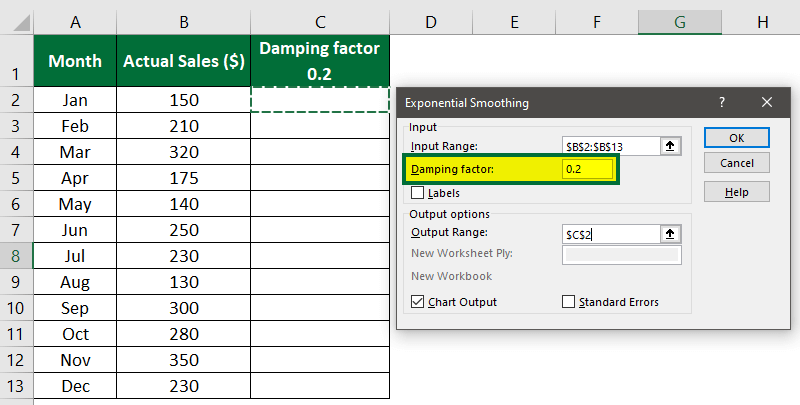
Task: Select row 1 header
Action: point(16,61)
